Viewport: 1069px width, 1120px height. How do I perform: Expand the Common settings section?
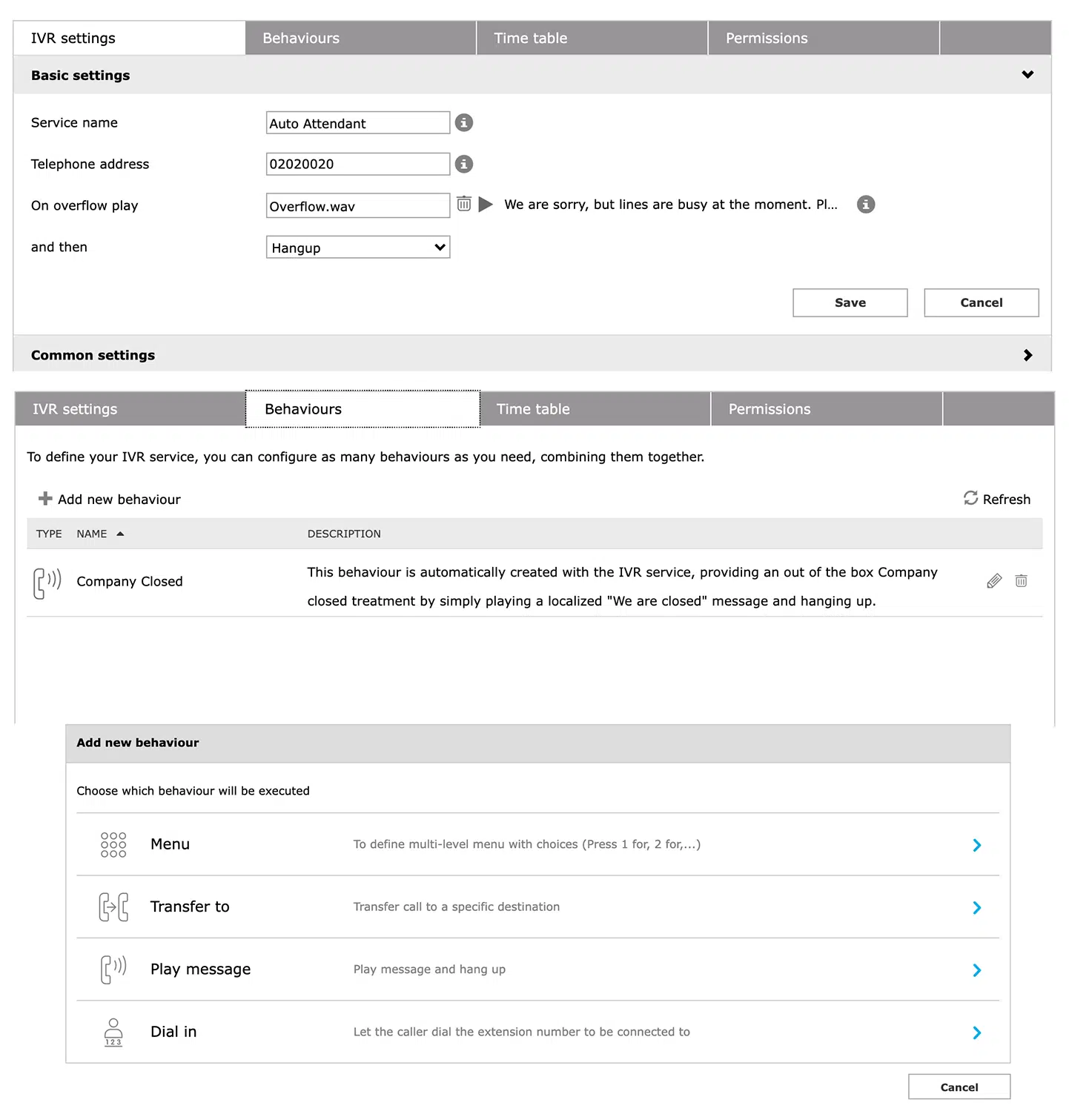[1027, 355]
